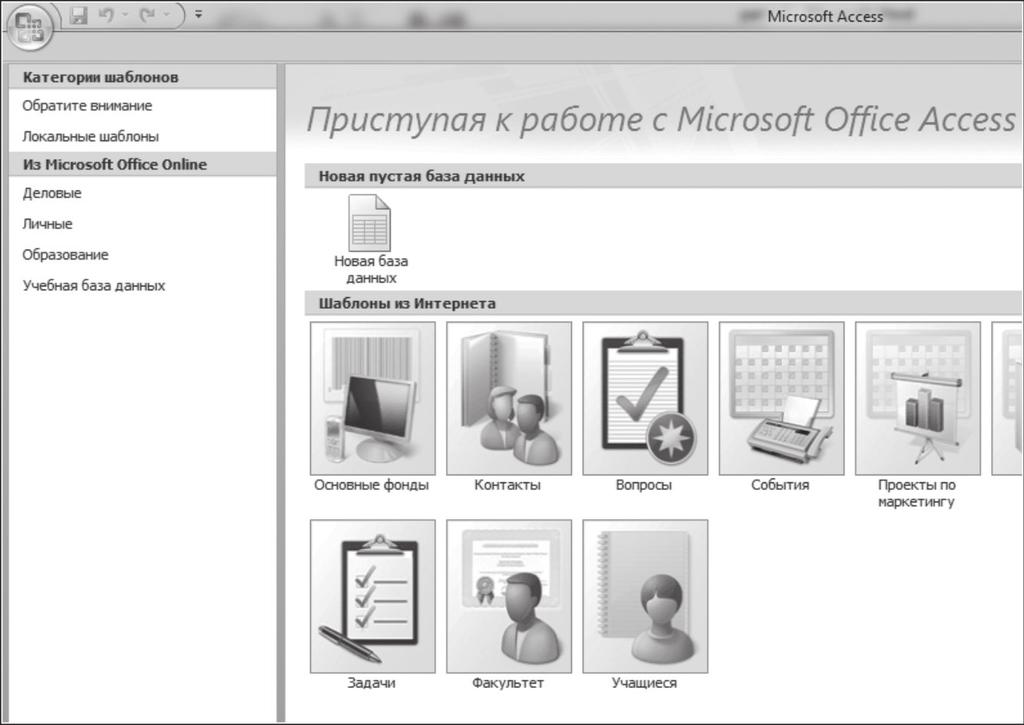
Task: Click the Из Microsoft Office Online header
Action: click(x=115, y=165)
